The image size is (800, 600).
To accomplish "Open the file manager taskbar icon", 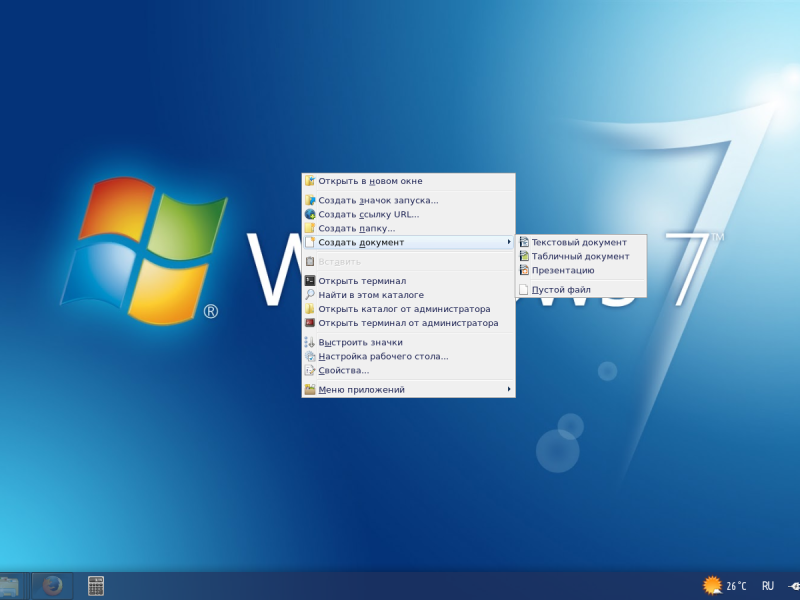I will (9, 586).
